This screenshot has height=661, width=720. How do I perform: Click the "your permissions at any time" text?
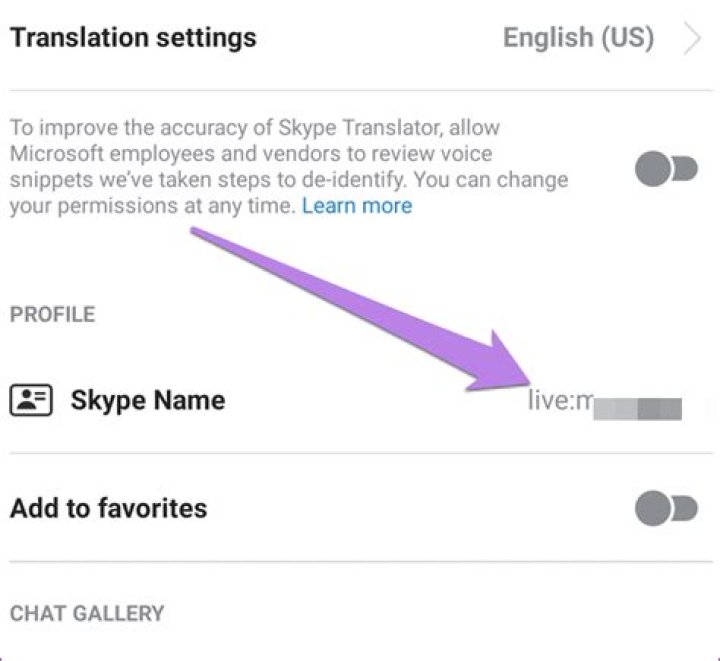[x=152, y=207]
